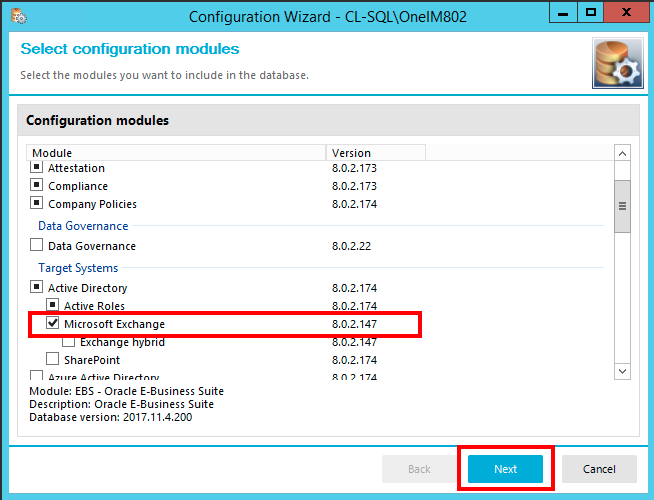
Task: Click the Next button
Action: click(x=506, y=469)
